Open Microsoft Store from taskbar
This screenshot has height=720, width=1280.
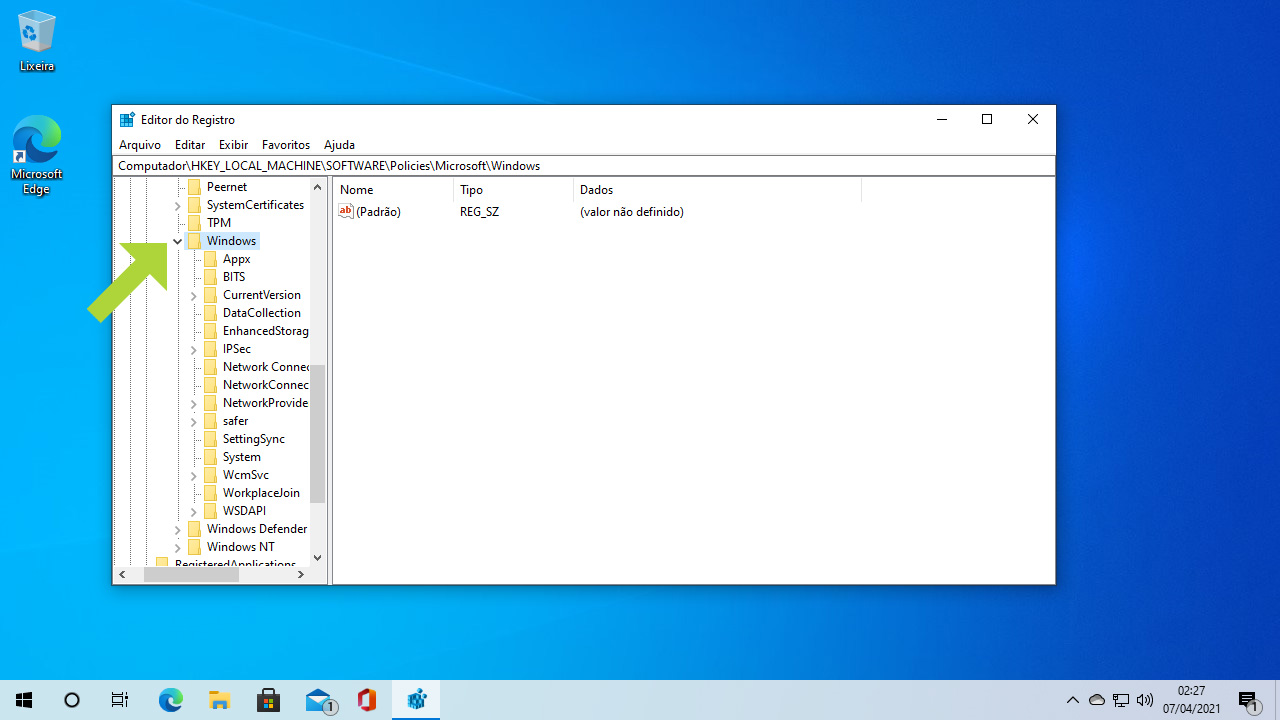tap(268, 700)
